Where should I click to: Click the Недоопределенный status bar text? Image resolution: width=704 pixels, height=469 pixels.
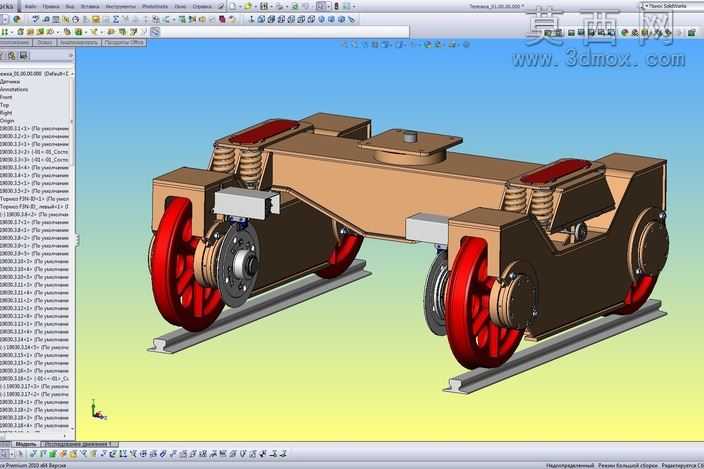point(570,465)
